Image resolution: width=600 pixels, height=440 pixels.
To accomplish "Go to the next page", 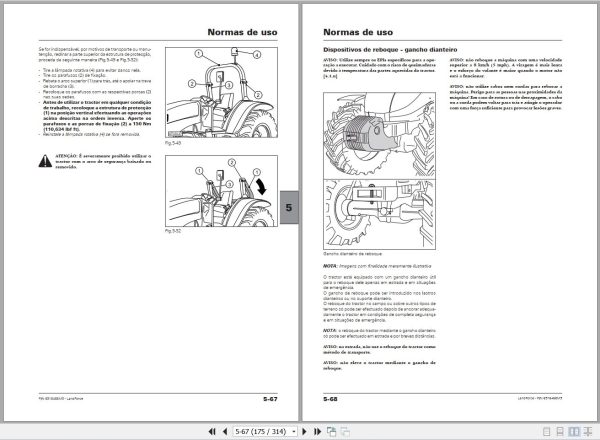I will coord(305,432).
